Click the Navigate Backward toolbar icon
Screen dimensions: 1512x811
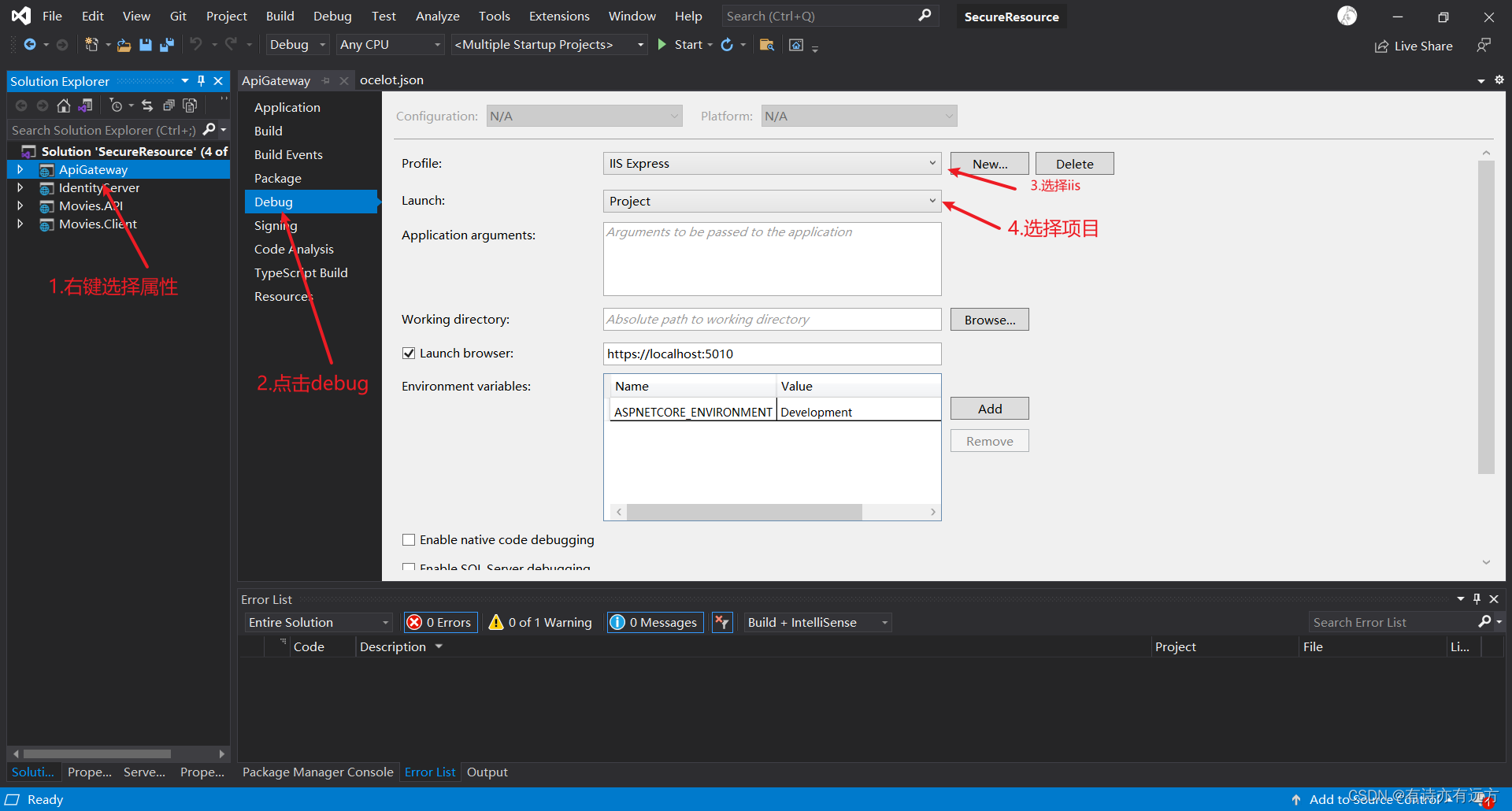click(x=30, y=45)
